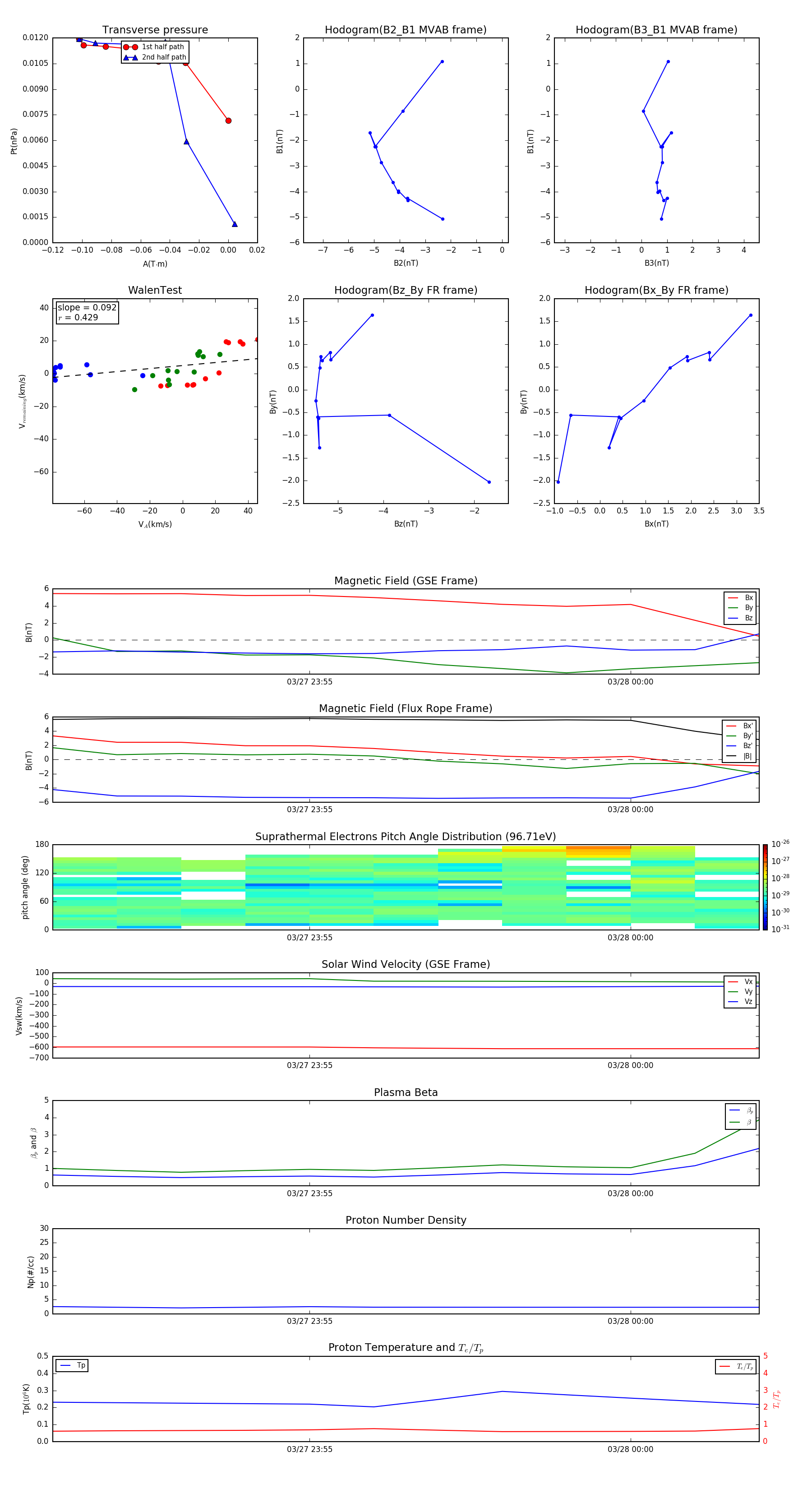The image size is (812, 1489).
Task: Select the 'Hodogram(Bz_By FR frame)' title
Action: pos(406,290)
